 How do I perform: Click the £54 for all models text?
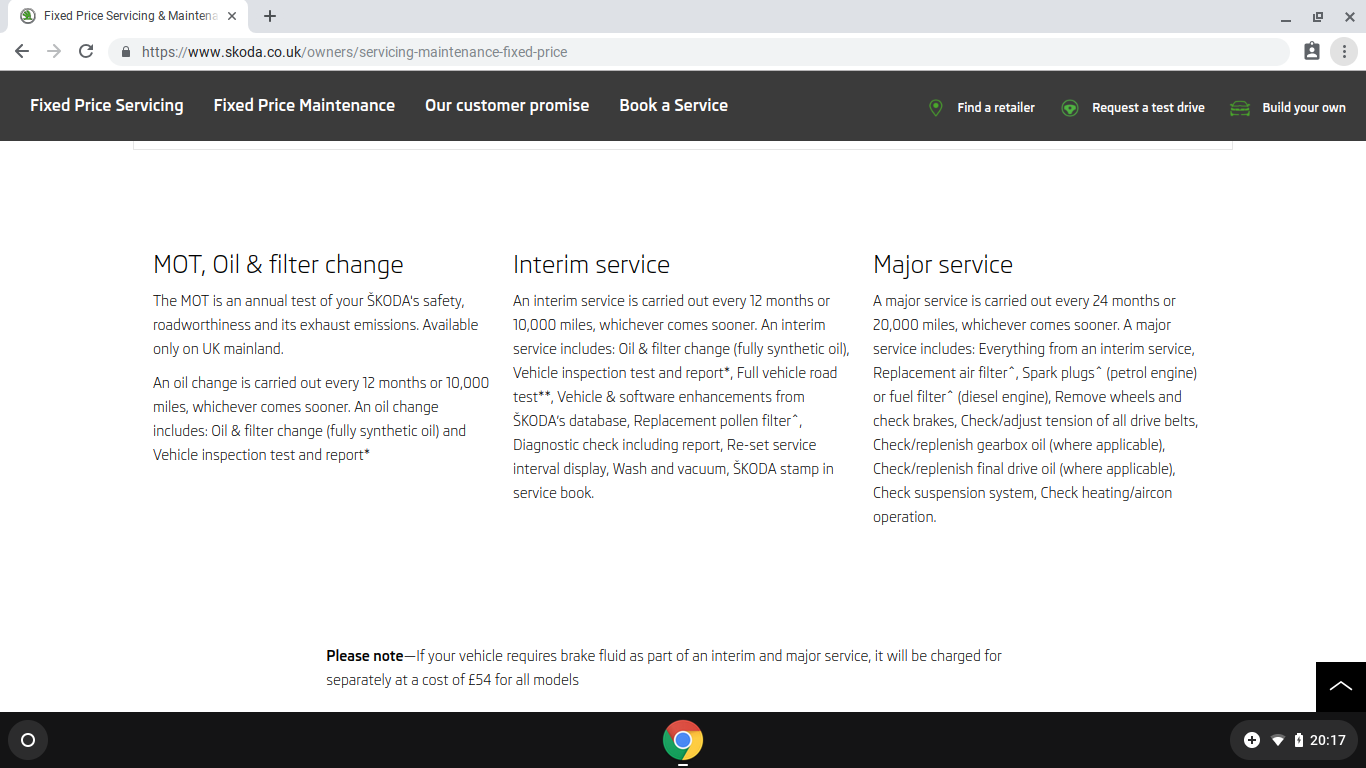pyautogui.click(x=523, y=680)
